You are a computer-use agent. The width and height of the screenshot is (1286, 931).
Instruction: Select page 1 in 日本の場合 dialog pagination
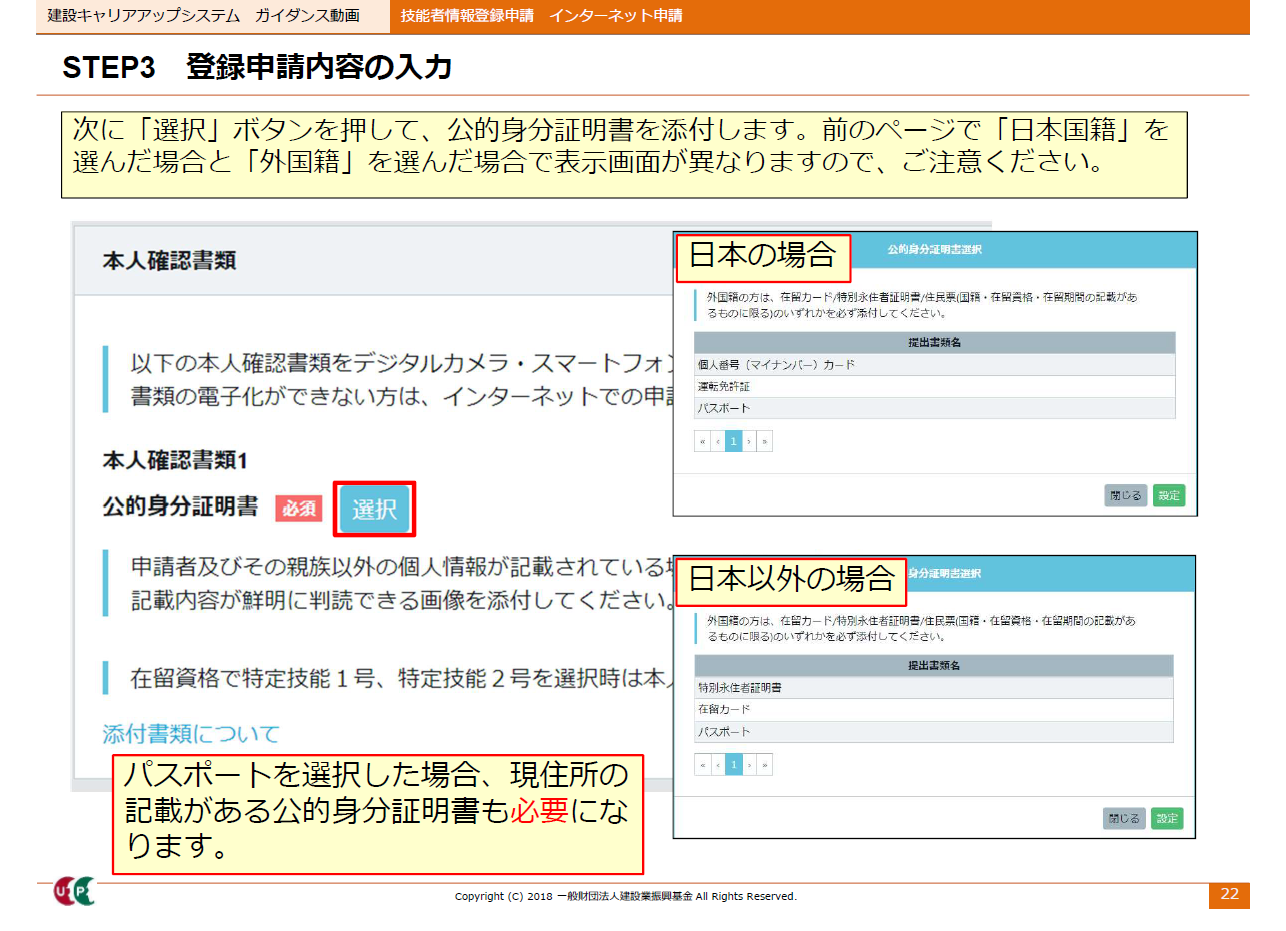coord(733,441)
